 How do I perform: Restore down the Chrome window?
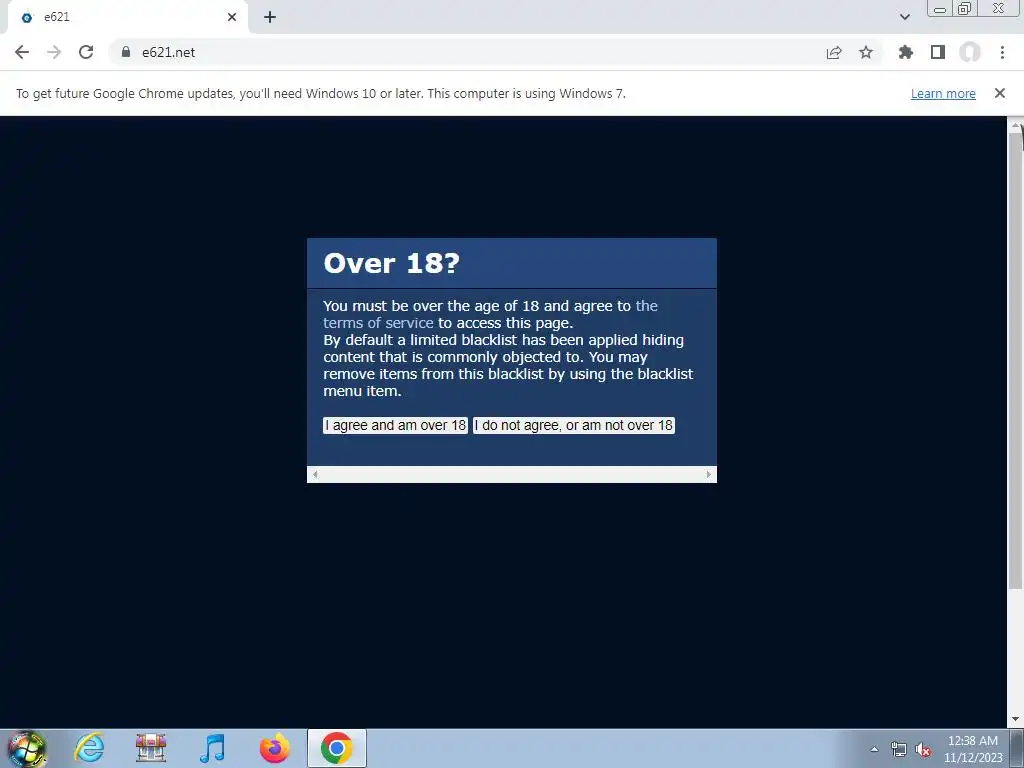(965, 9)
